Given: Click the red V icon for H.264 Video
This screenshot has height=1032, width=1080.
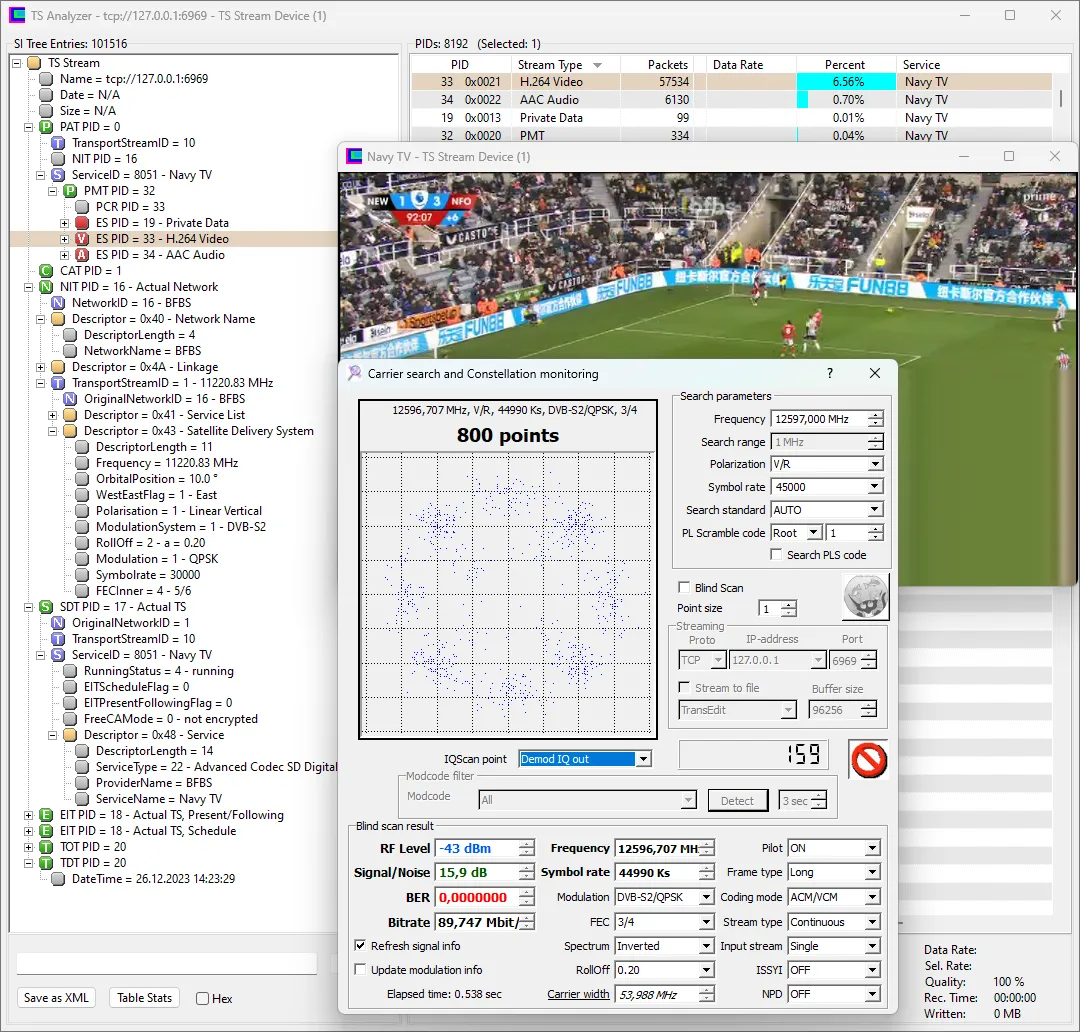Looking at the screenshot, I should 82,239.
